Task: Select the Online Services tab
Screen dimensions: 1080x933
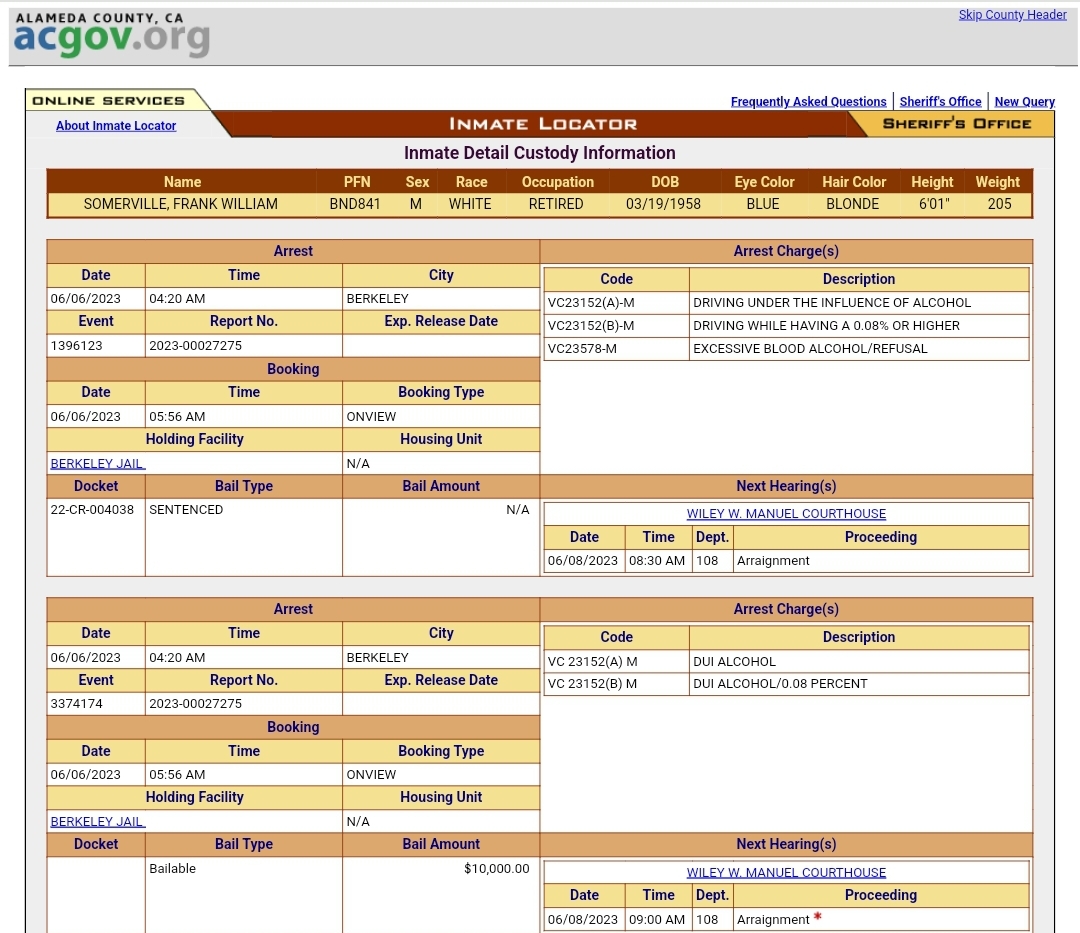Action: point(109,101)
